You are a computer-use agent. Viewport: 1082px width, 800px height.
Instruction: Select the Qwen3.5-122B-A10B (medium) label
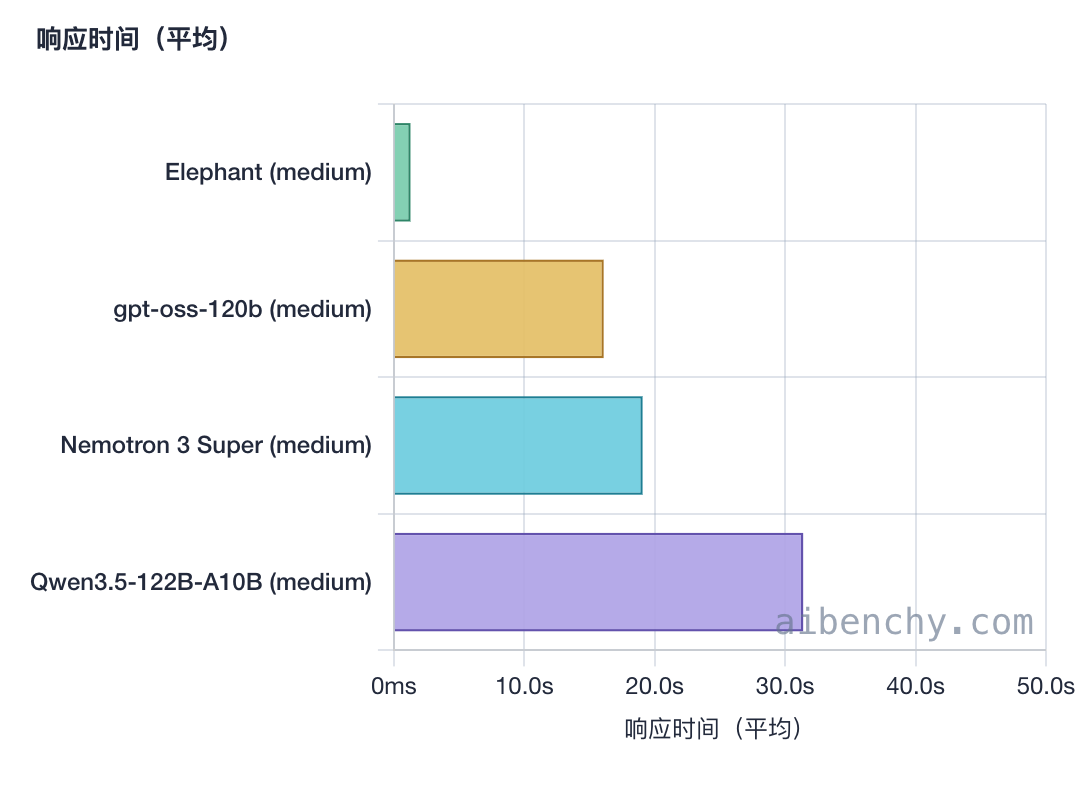click(x=201, y=582)
